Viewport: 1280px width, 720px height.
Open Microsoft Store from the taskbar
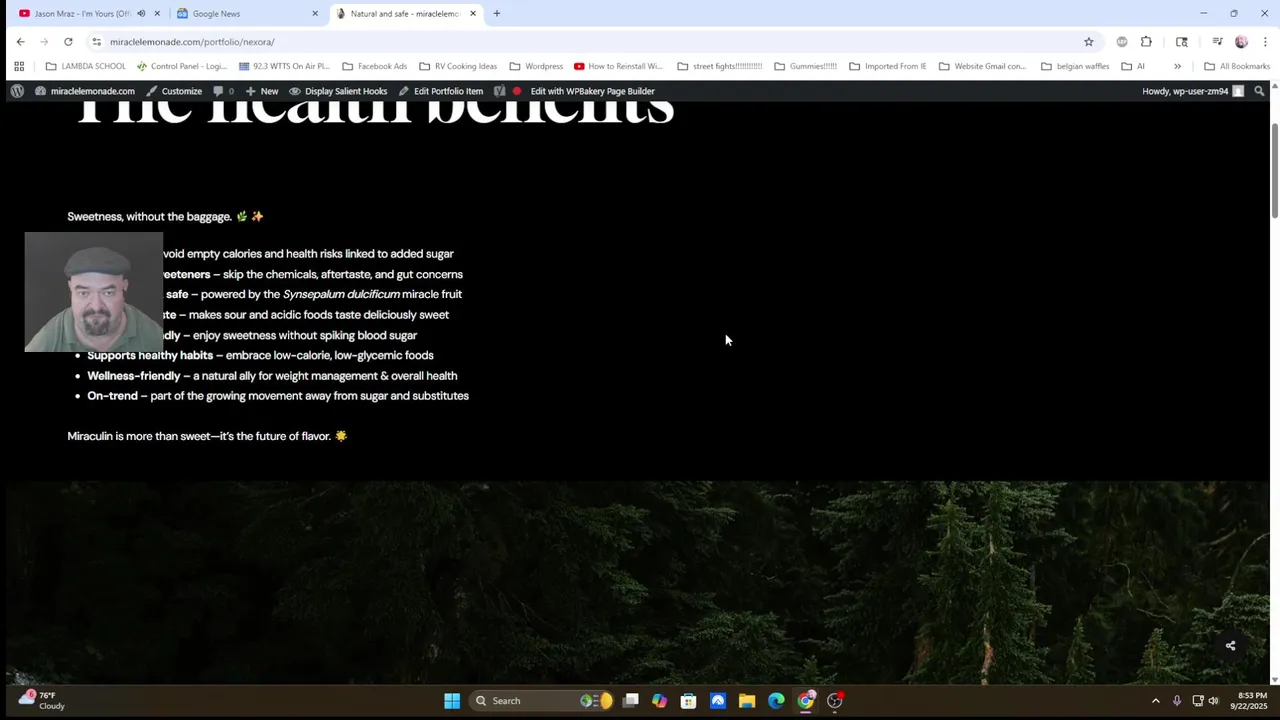688,701
